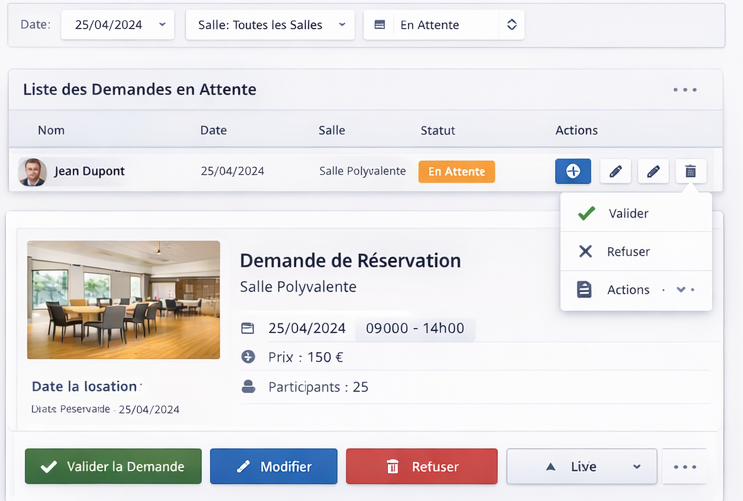Click the up-down arrows of status filter
This screenshot has width=743, height=501.
point(512,25)
